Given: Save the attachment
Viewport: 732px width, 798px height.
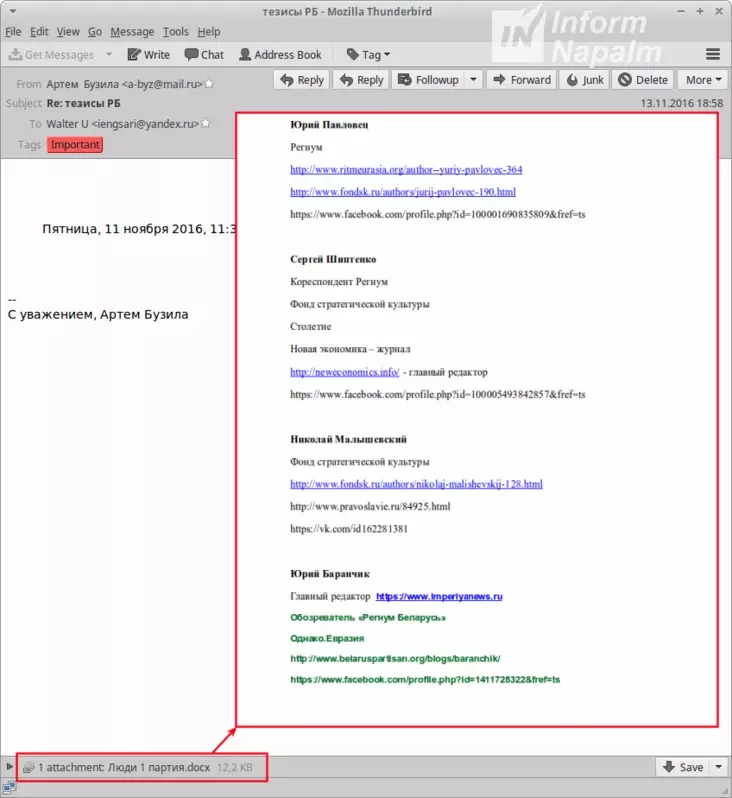Looking at the screenshot, I should point(684,767).
